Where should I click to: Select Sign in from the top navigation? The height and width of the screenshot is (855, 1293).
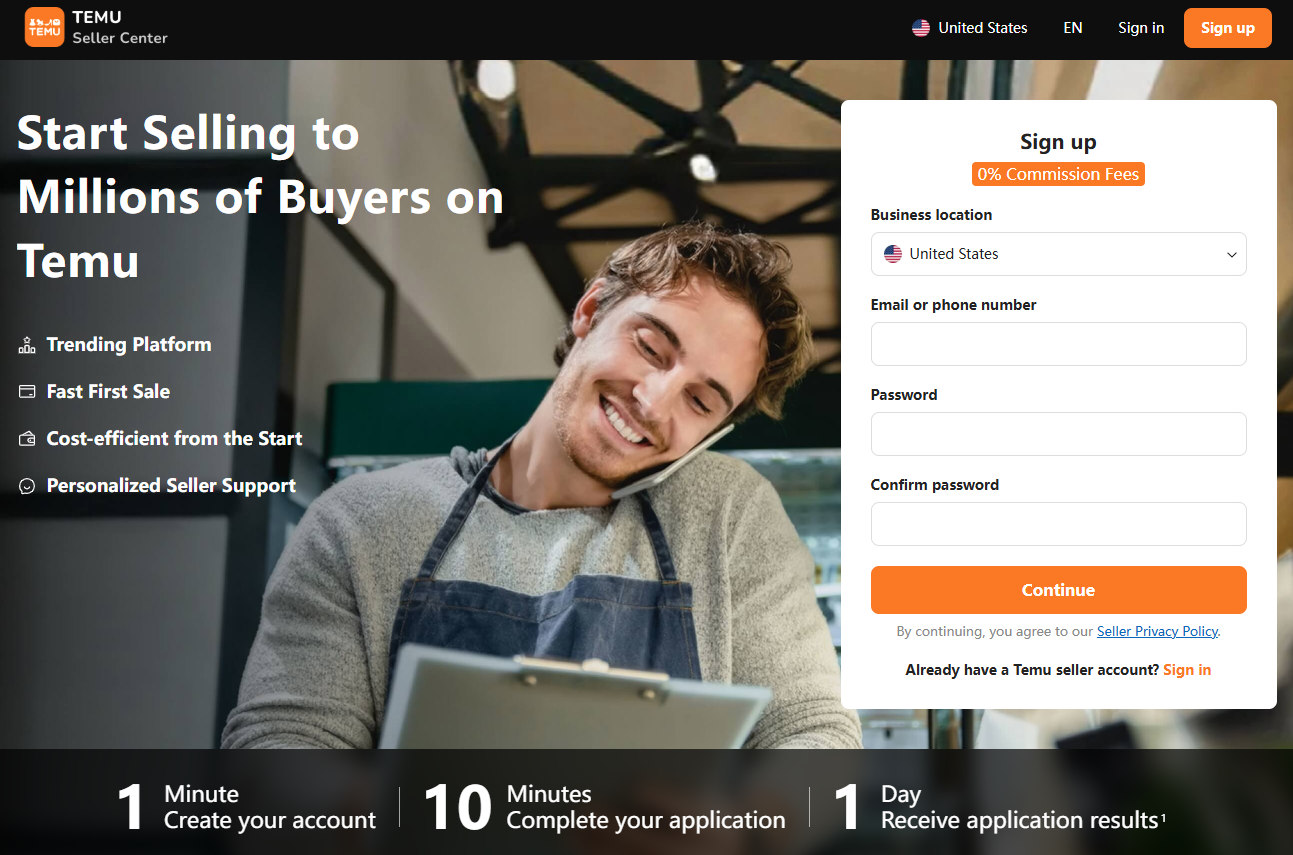pyautogui.click(x=1141, y=28)
